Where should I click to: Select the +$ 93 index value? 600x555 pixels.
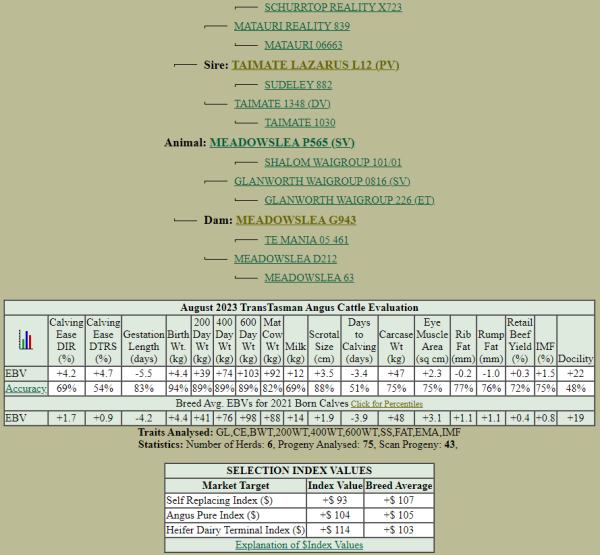(x=335, y=501)
